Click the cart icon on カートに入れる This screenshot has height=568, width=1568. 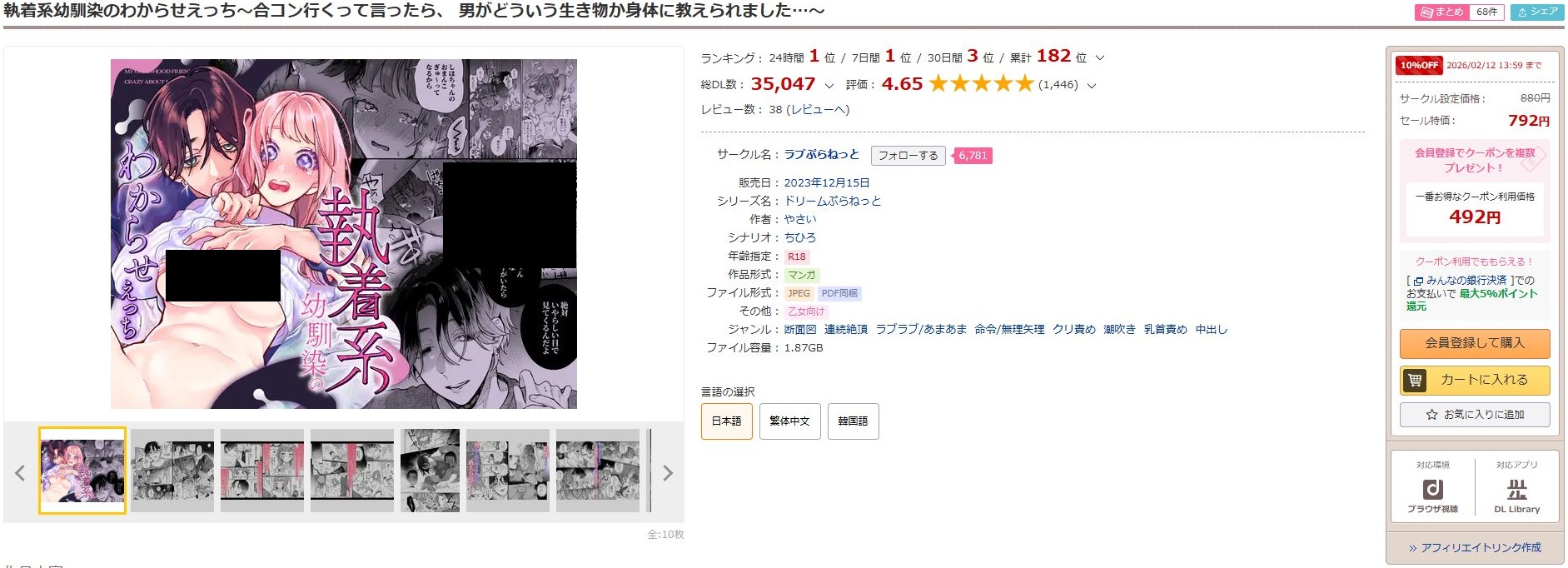1414,380
